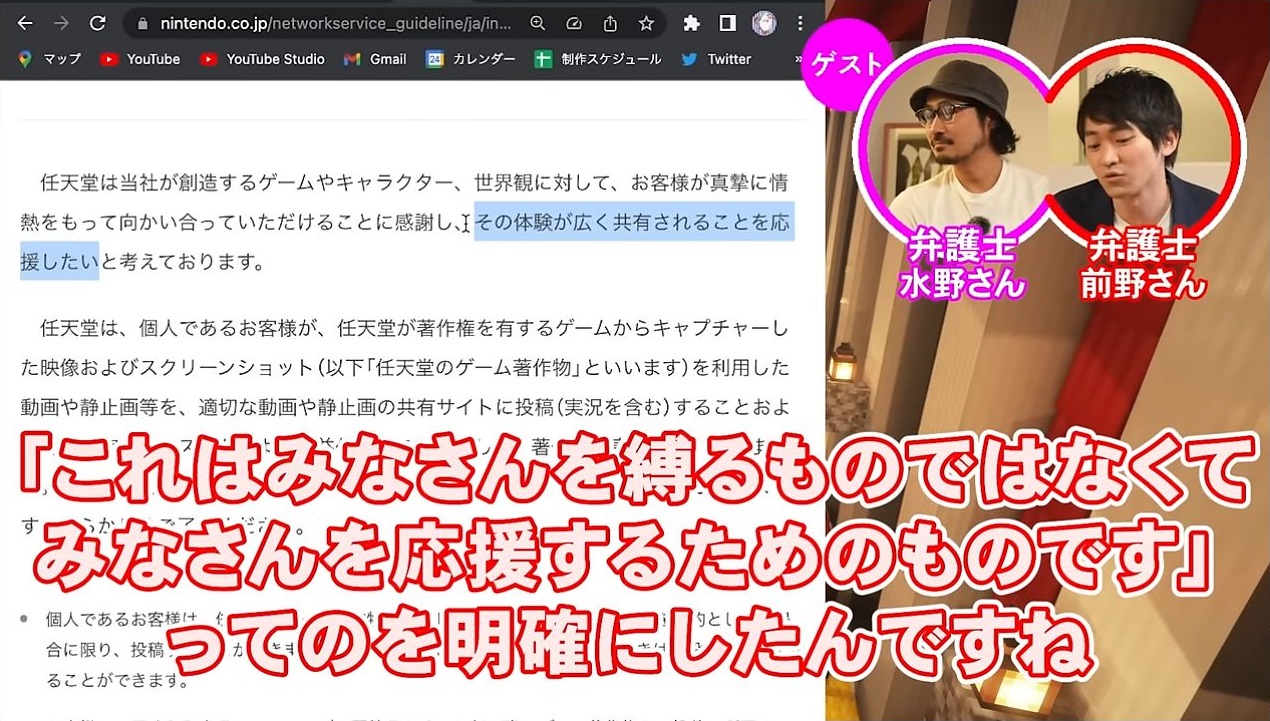Open the カレンダー bookmark
The height and width of the screenshot is (721, 1270).
471,59
